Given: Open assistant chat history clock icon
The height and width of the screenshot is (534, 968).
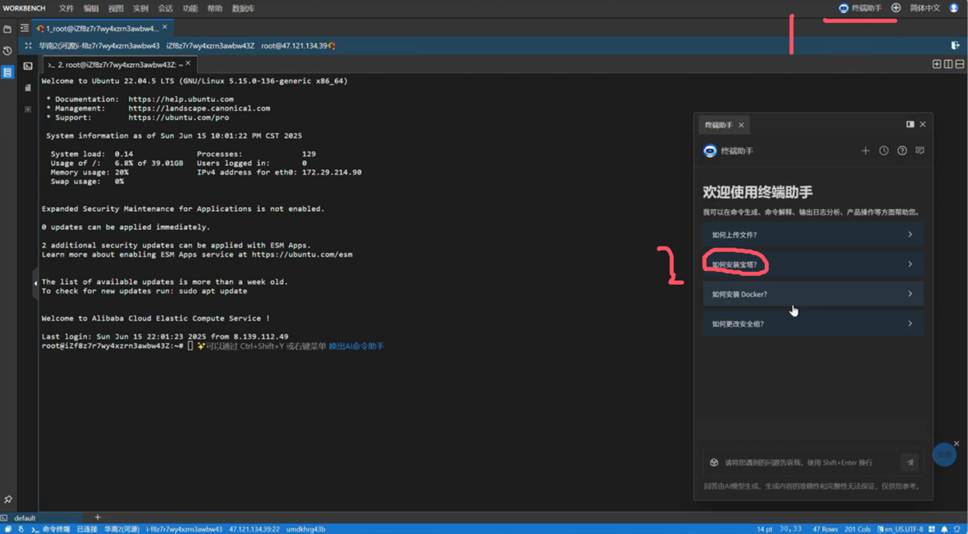Looking at the screenshot, I should coord(884,151).
